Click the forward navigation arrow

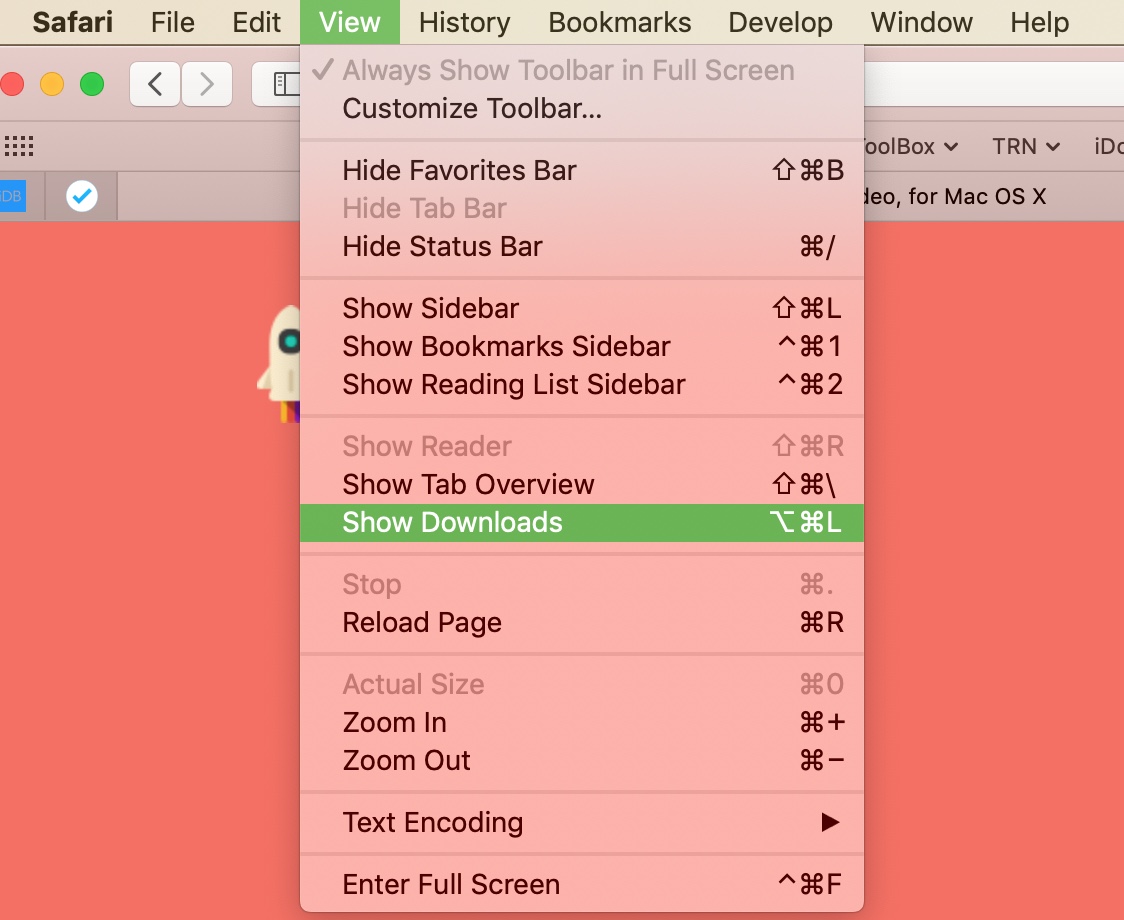pos(207,84)
